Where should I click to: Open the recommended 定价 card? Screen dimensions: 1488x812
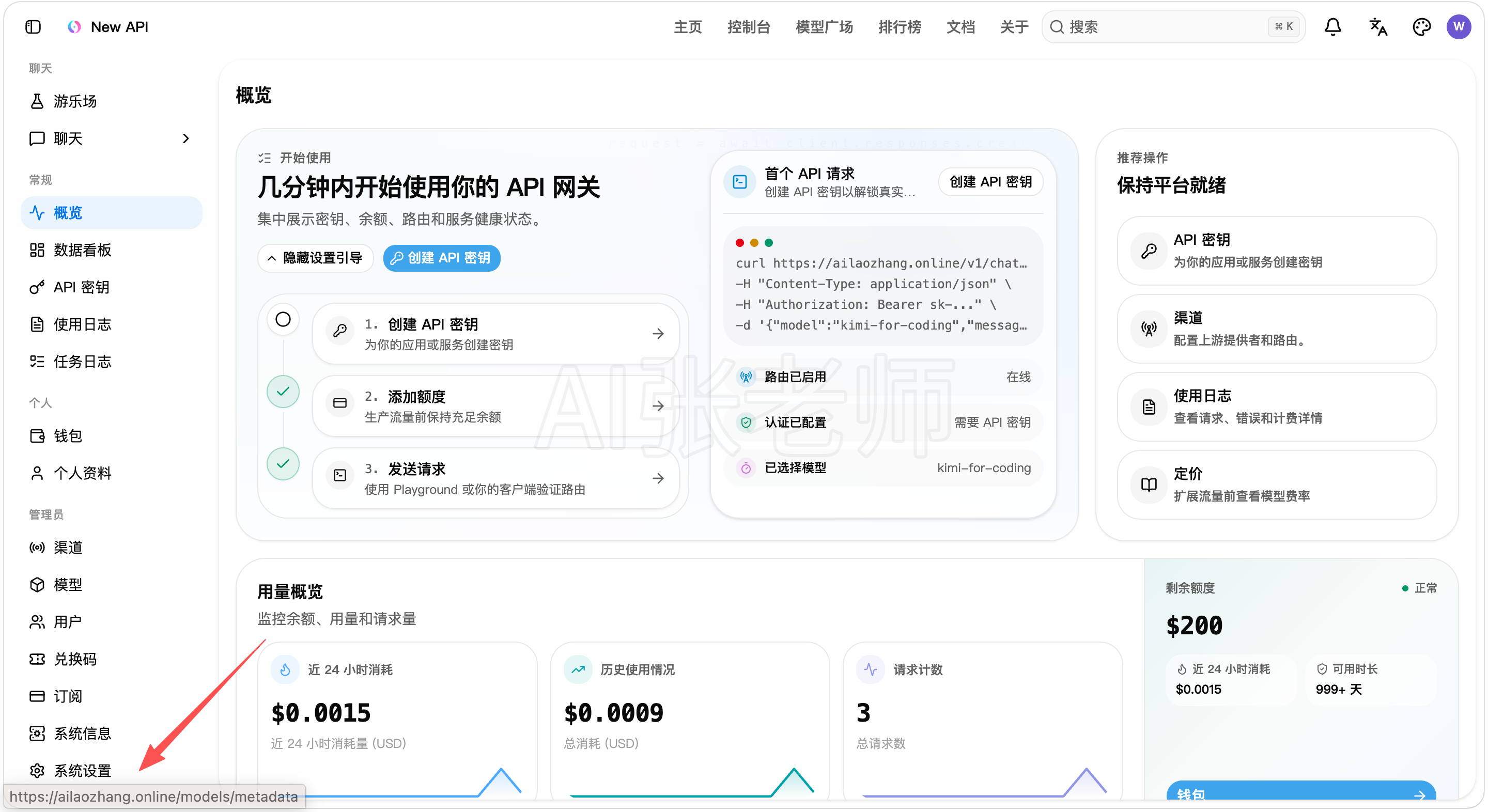point(1277,485)
